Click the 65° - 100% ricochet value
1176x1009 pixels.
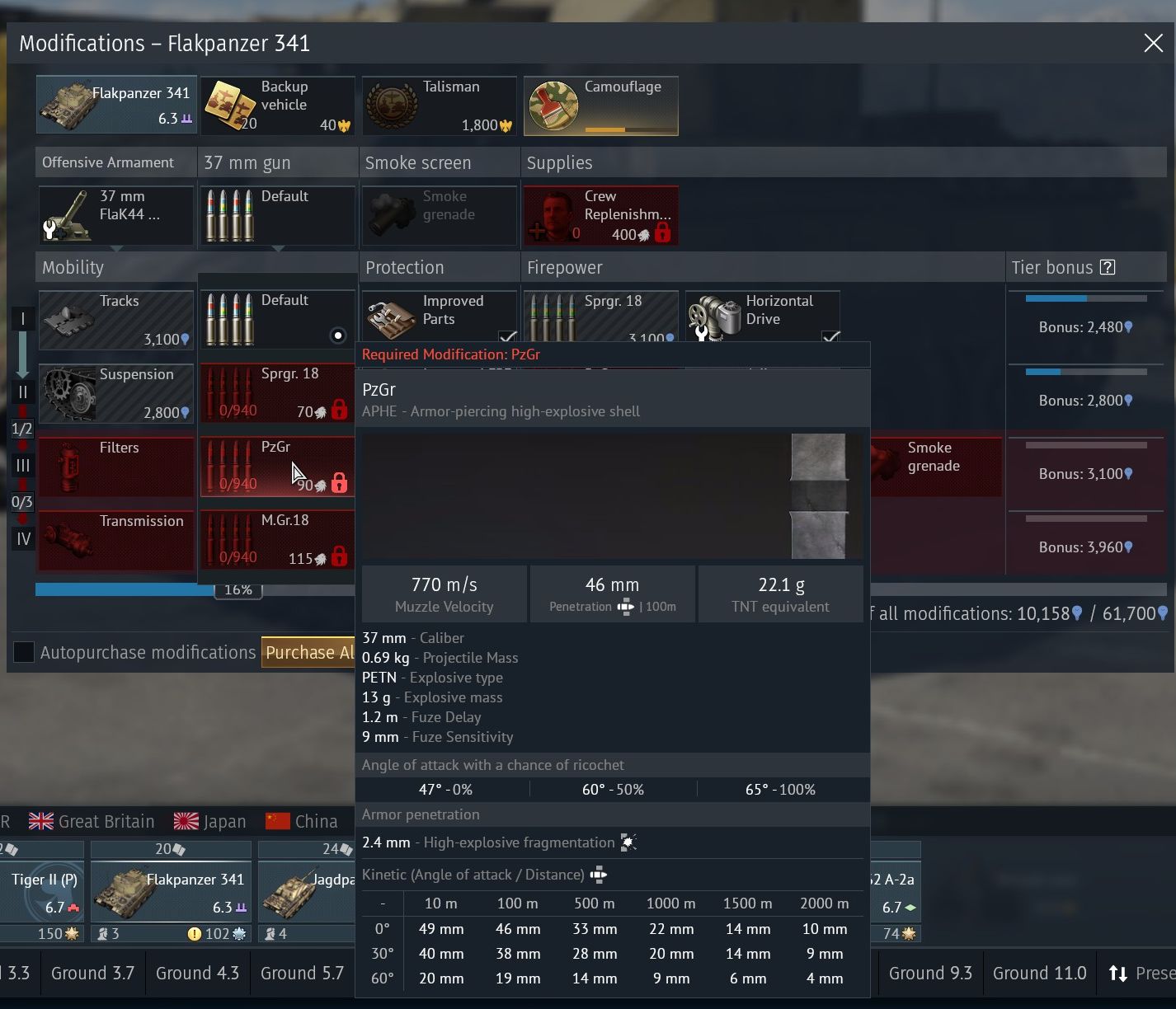[780, 790]
